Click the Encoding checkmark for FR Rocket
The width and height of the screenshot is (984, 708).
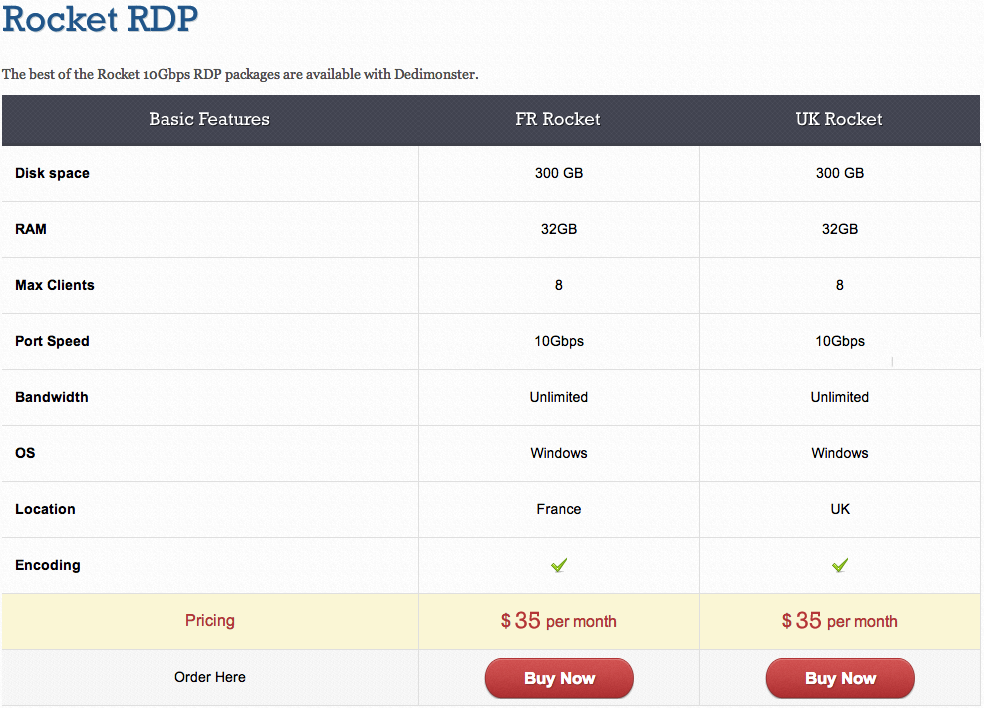559,565
